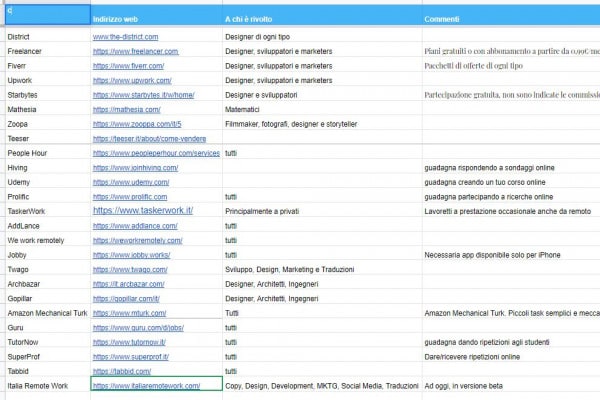Select the 'Matematici' audience cell

246,109
